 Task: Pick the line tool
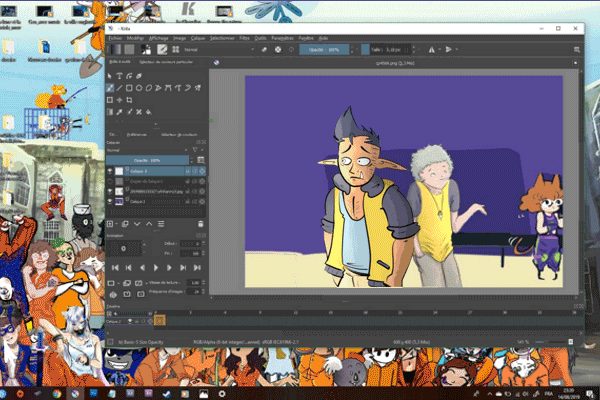pos(121,88)
